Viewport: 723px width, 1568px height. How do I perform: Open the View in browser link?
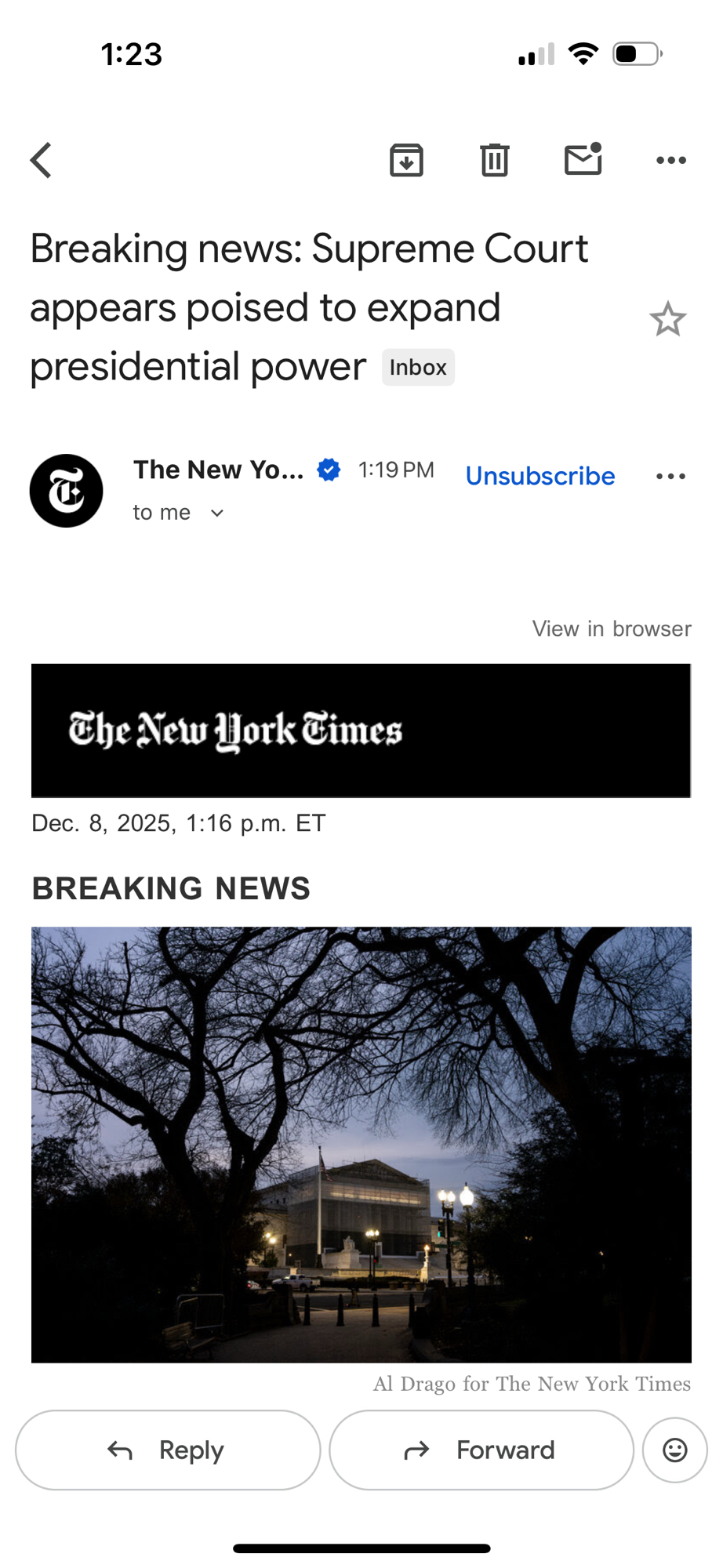pos(612,629)
